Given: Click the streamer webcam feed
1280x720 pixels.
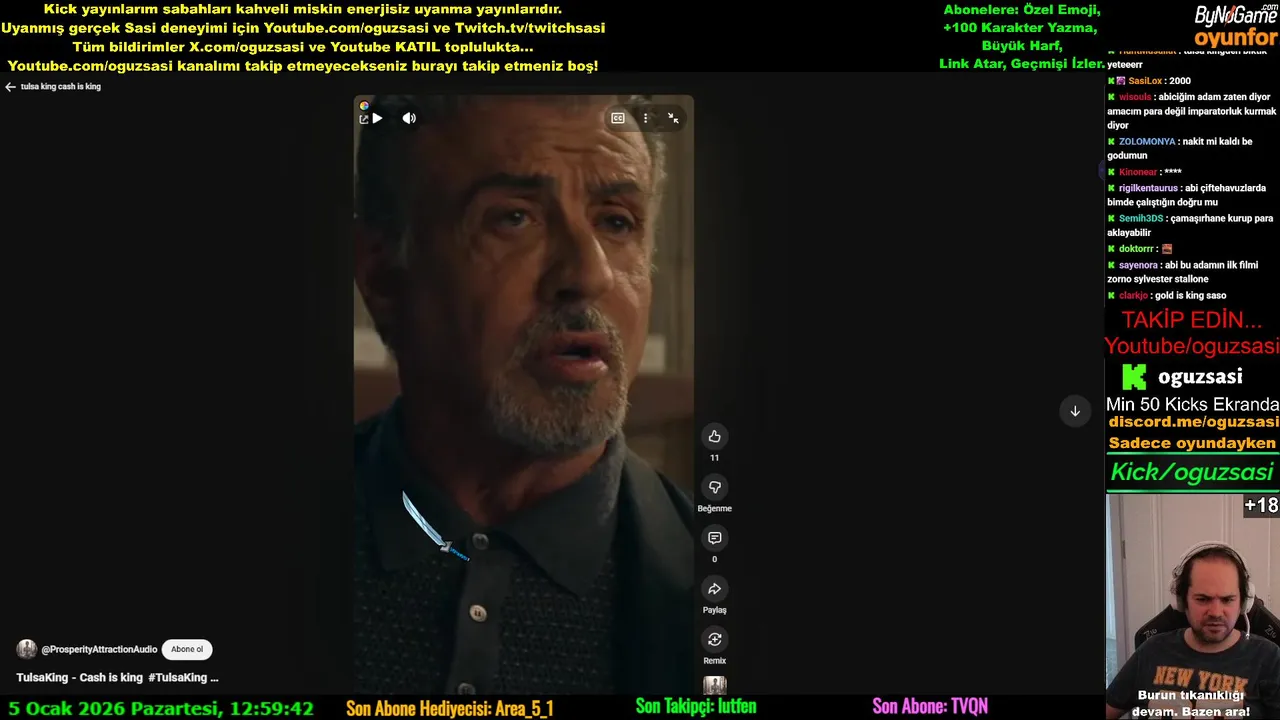Looking at the screenshot, I should [x=1193, y=606].
